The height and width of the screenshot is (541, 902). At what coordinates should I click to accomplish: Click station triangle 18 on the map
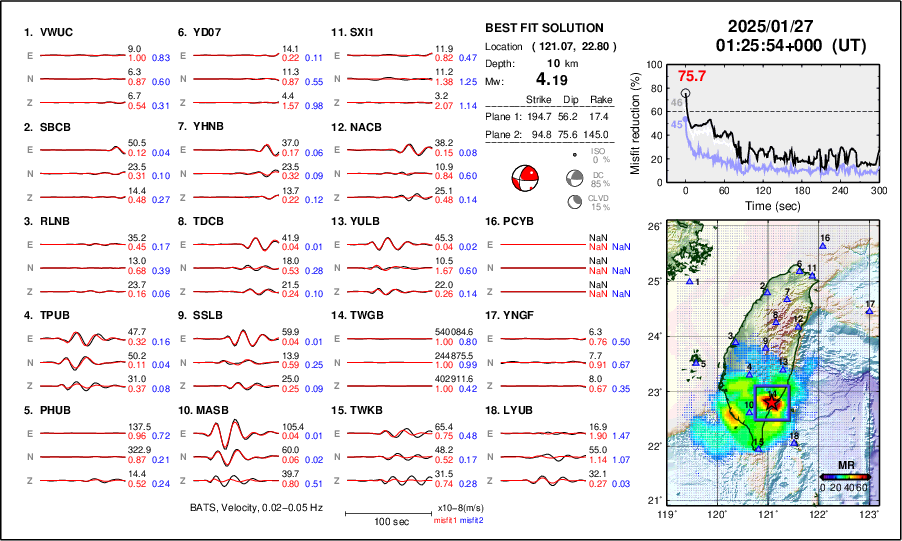coord(794,443)
